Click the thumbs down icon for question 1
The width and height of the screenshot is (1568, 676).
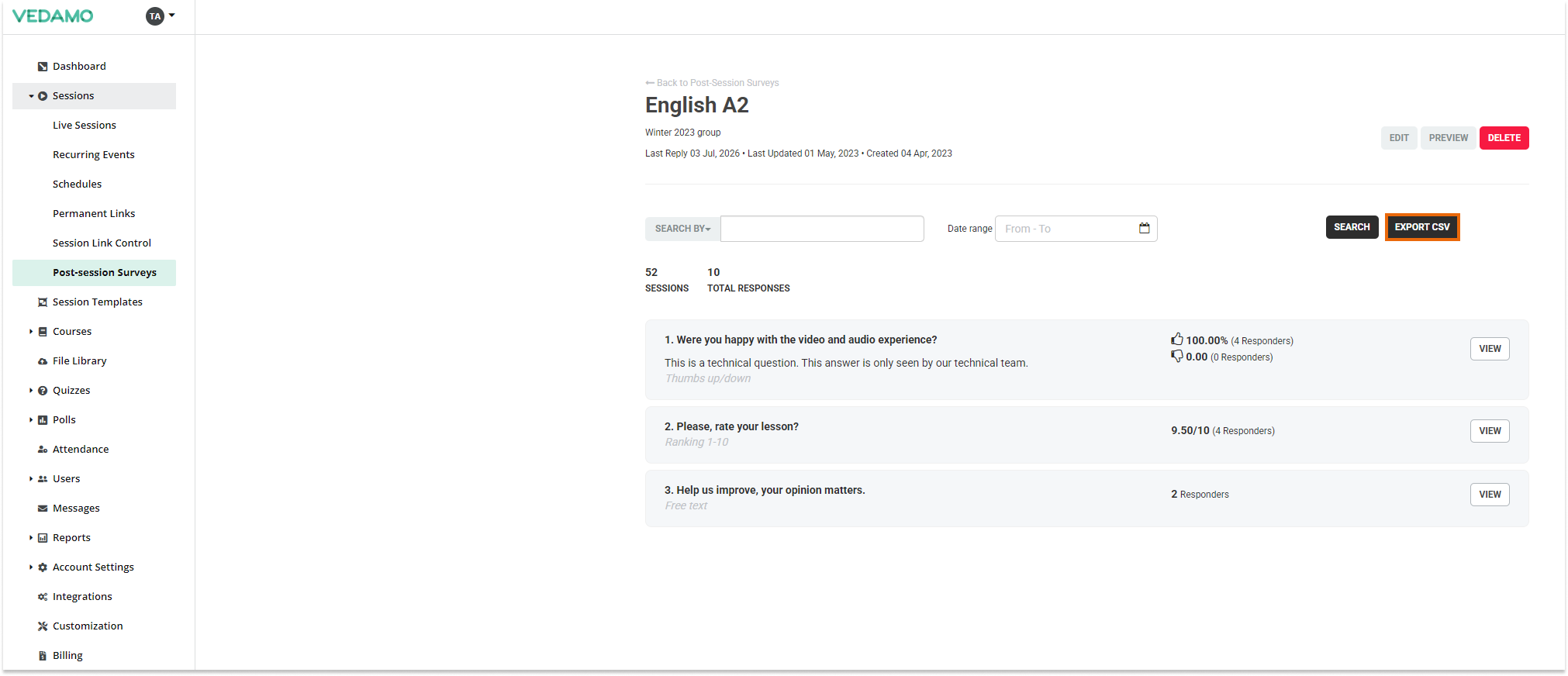click(x=1177, y=356)
